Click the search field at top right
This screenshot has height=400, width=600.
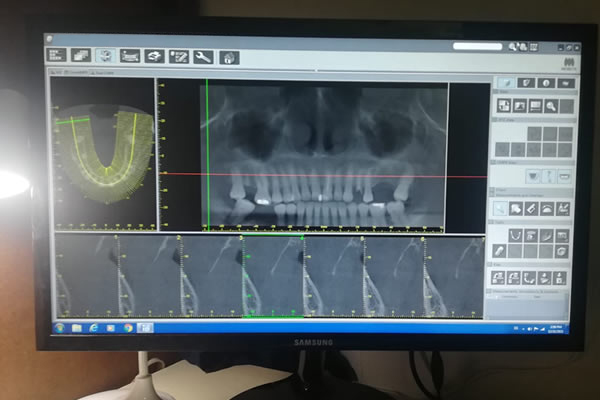click(x=477, y=46)
